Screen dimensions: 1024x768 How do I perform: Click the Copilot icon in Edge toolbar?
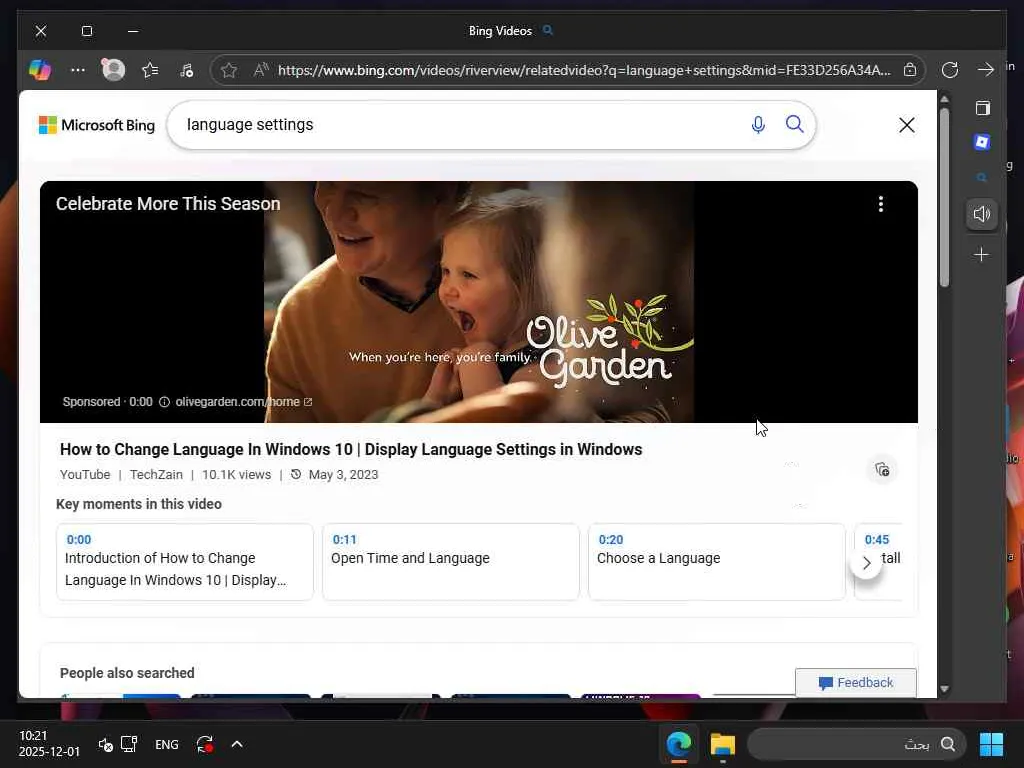coord(40,70)
